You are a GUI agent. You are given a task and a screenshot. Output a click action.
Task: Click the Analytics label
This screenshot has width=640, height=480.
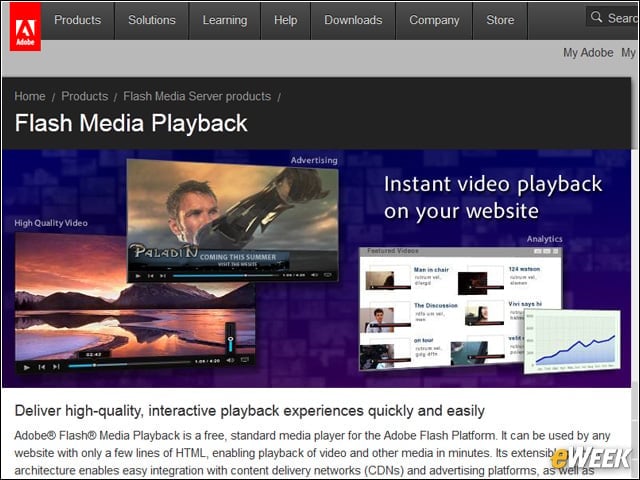[544, 239]
